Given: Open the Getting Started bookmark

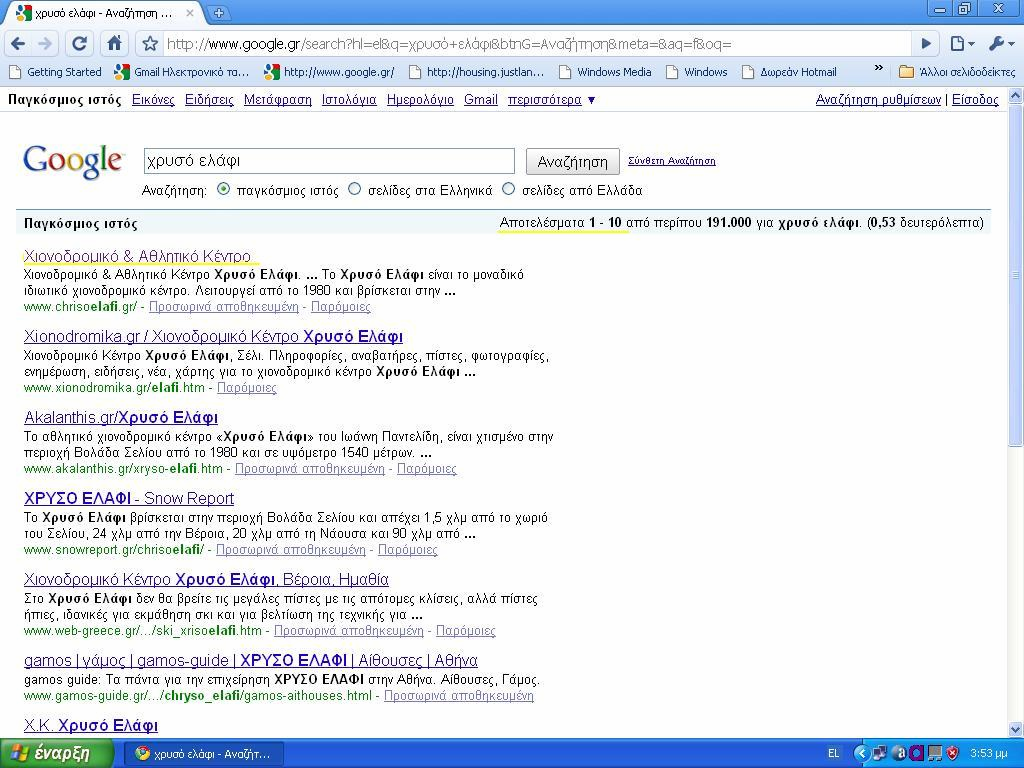Looking at the screenshot, I should point(55,72).
